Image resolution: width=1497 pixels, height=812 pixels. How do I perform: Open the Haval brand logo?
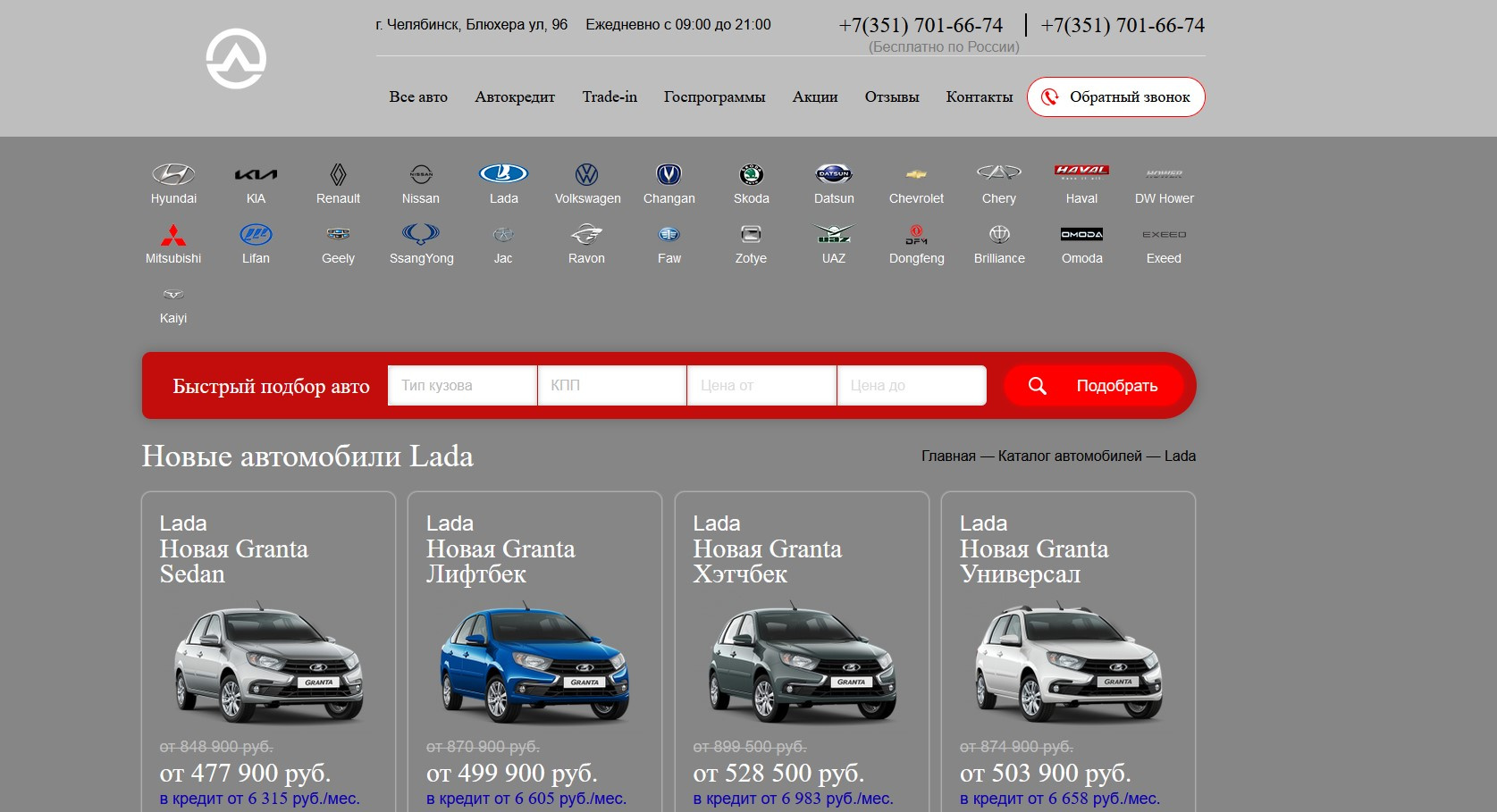pyautogui.click(x=1081, y=172)
